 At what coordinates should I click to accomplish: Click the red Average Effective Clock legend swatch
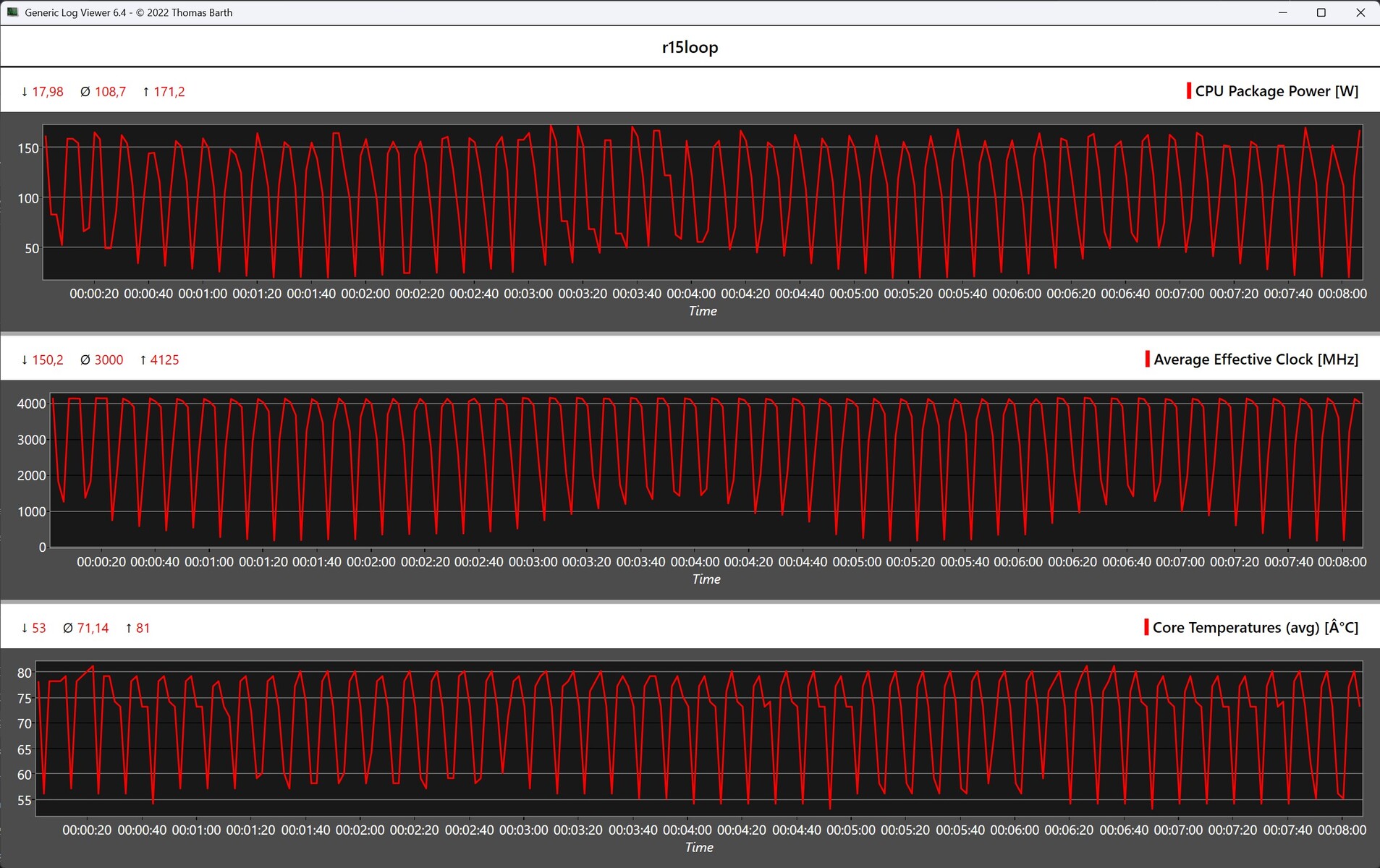pos(1147,359)
